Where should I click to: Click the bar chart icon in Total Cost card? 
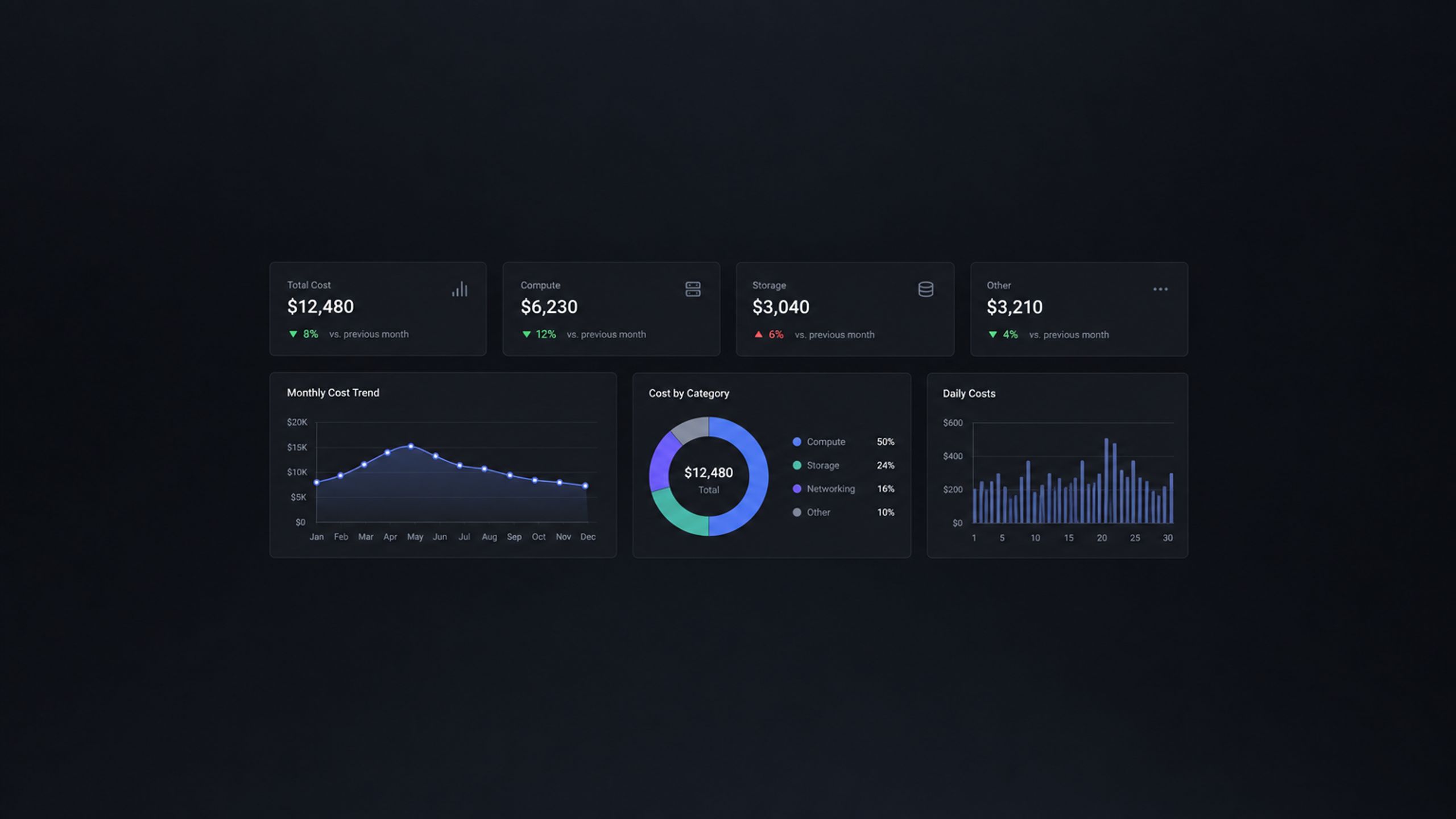point(460,289)
